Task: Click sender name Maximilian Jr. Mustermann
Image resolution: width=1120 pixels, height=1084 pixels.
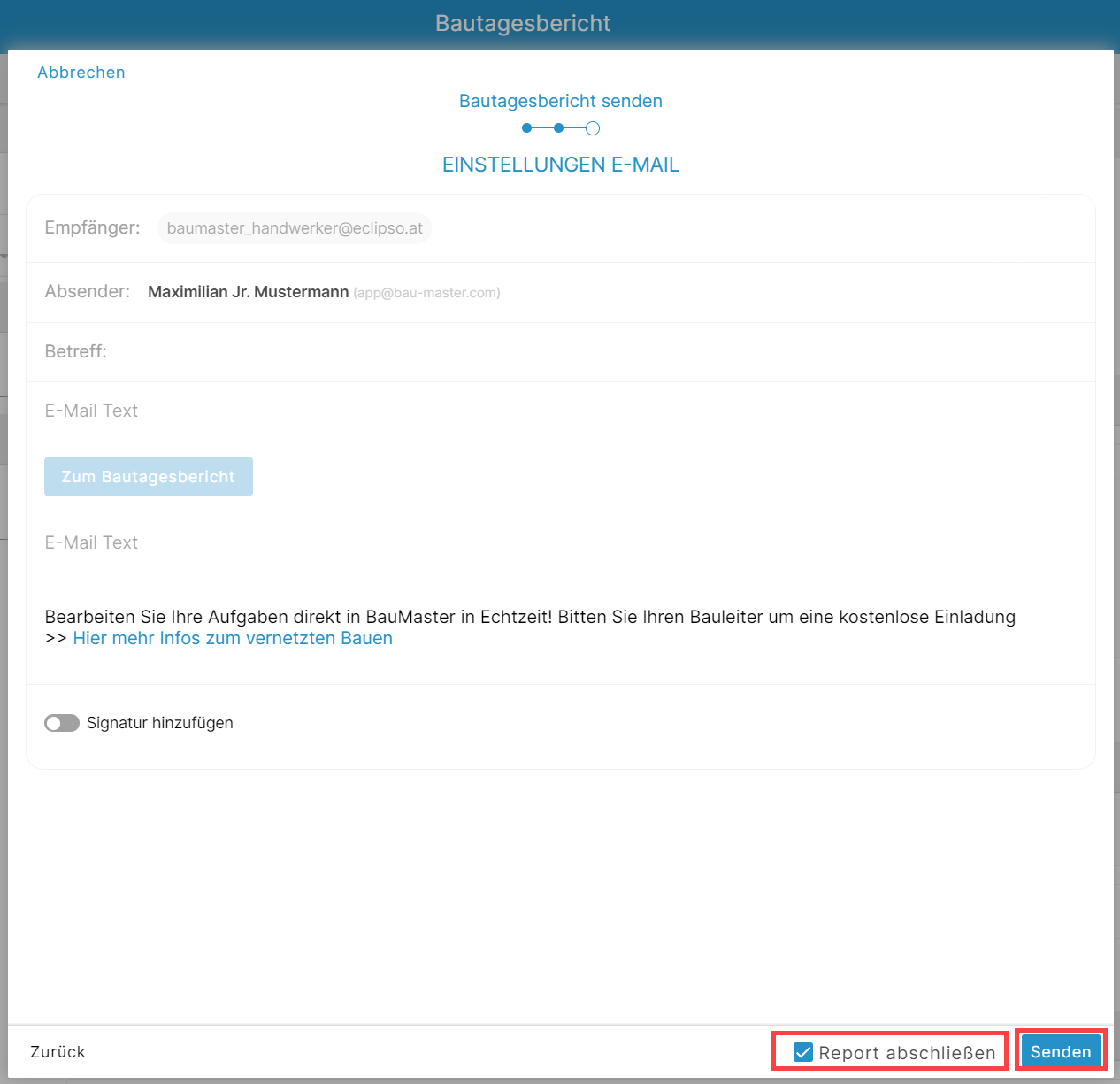Action: pyautogui.click(x=248, y=292)
